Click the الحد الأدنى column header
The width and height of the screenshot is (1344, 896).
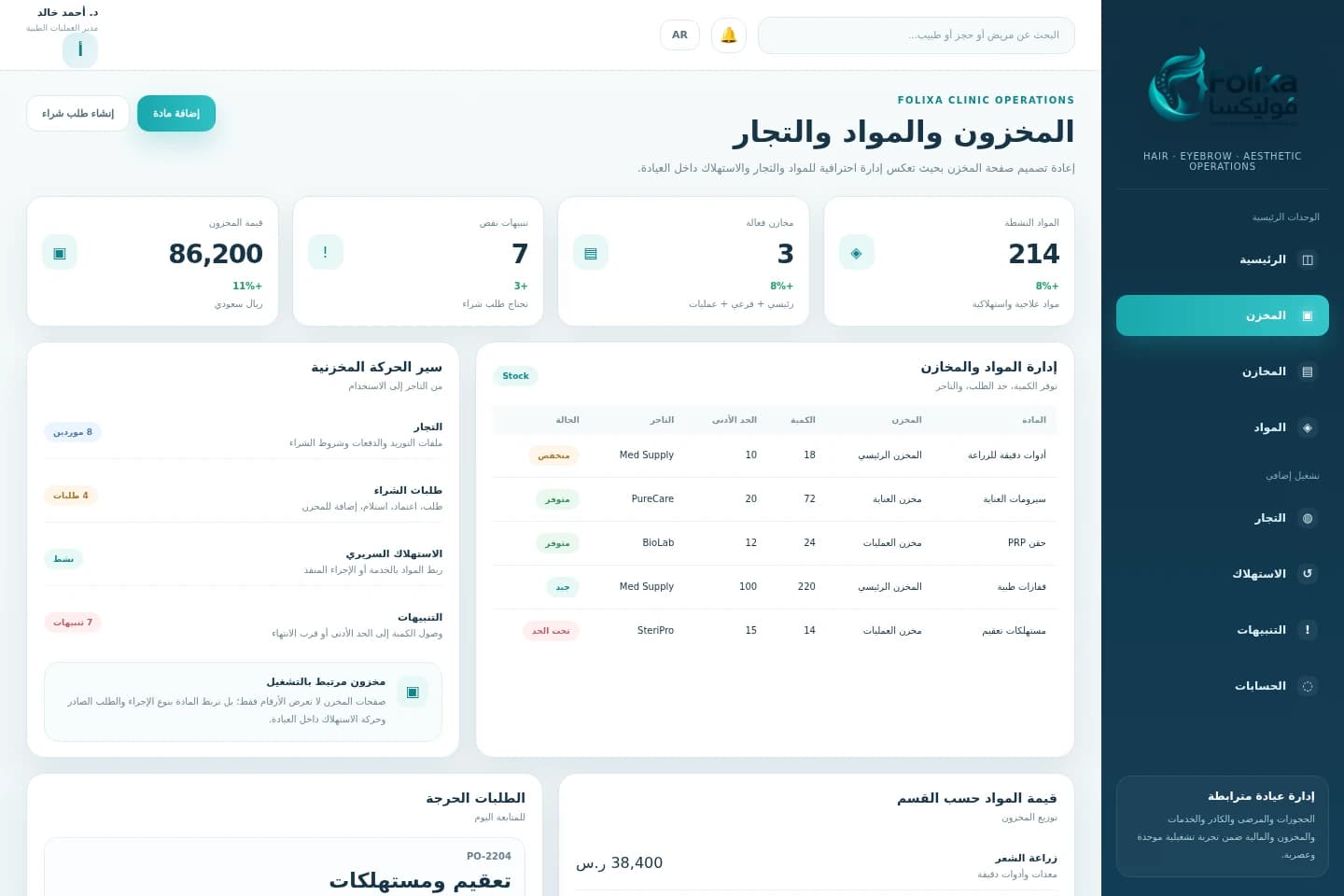(x=735, y=420)
